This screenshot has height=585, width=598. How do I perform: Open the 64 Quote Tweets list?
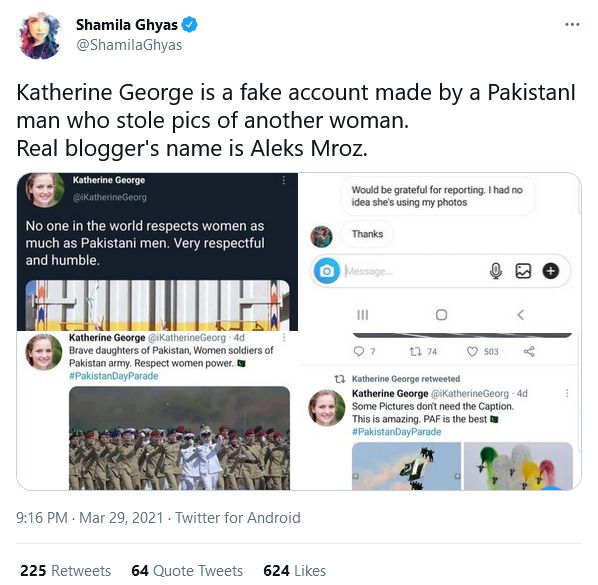click(x=187, y=571)
